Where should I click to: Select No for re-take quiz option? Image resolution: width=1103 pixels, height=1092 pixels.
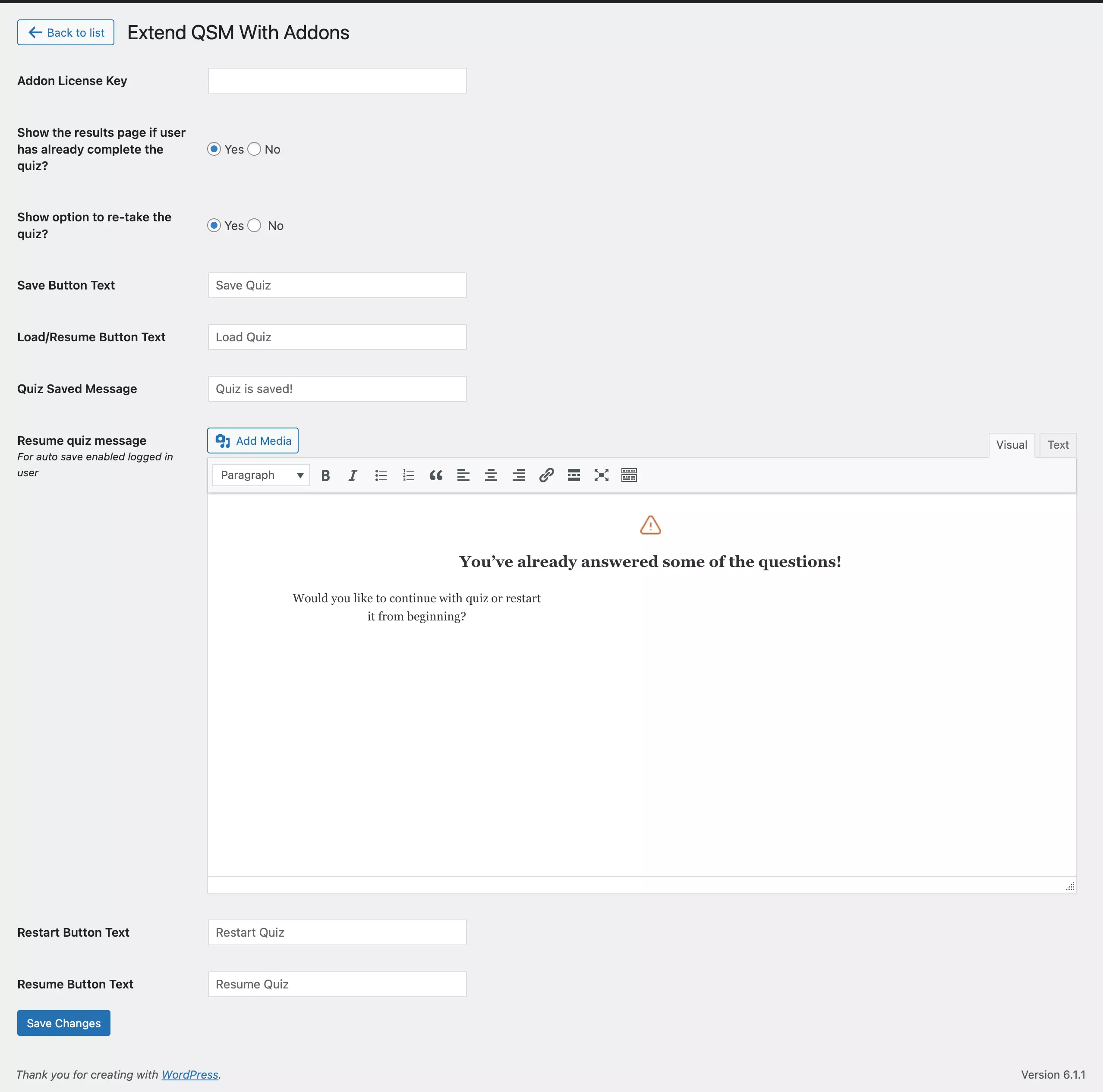coord(254,226)
